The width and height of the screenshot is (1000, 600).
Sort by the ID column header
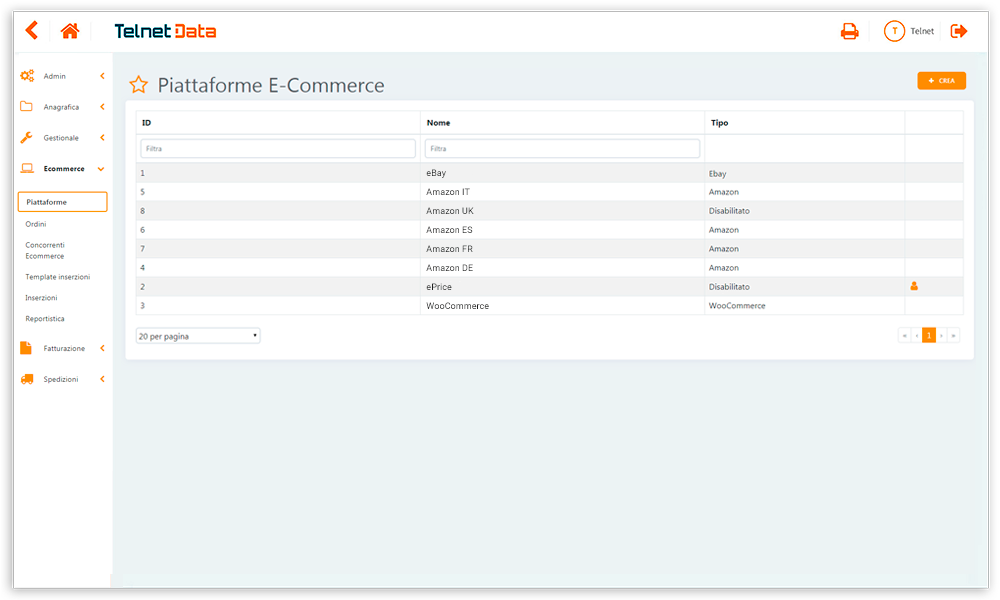147,122
